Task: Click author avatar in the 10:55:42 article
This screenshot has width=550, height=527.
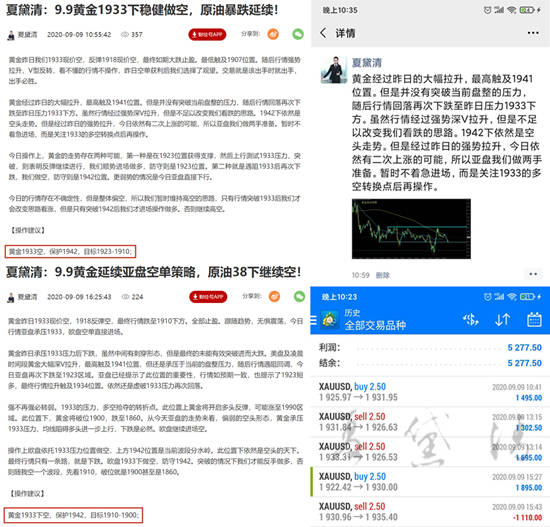Action: coord(11,35)
